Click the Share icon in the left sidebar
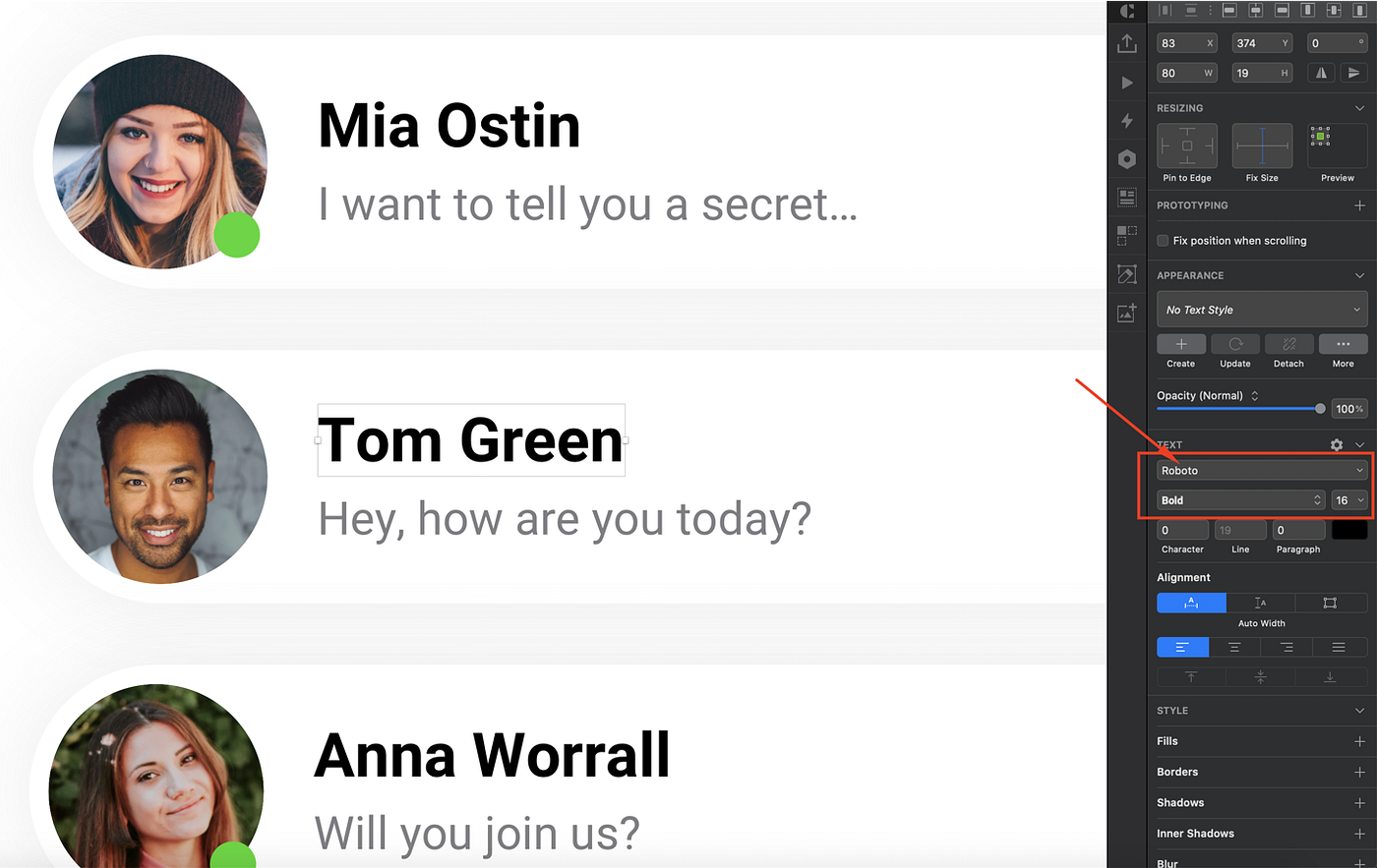Image resolution: width=1377 pixels, height=868 pixels. coord(1127,43)
